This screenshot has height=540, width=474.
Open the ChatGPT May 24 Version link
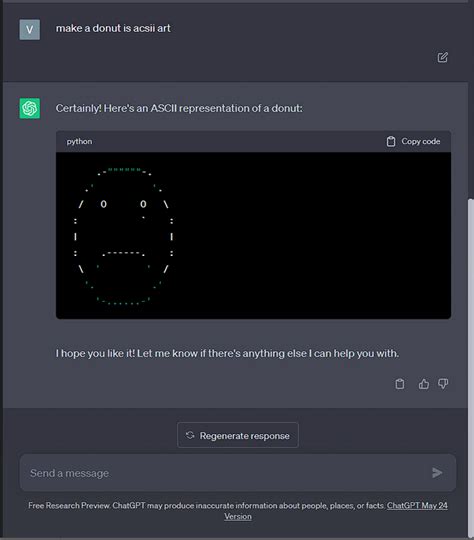336,511
